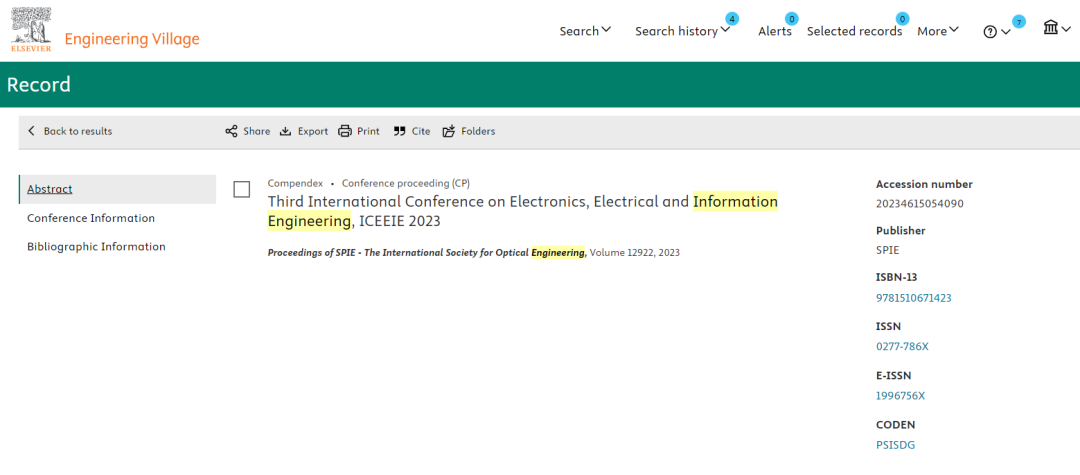The image size is (1080, 475).
Task: Click E-ISSN link 1996756X
Action: tap(900, 396)
